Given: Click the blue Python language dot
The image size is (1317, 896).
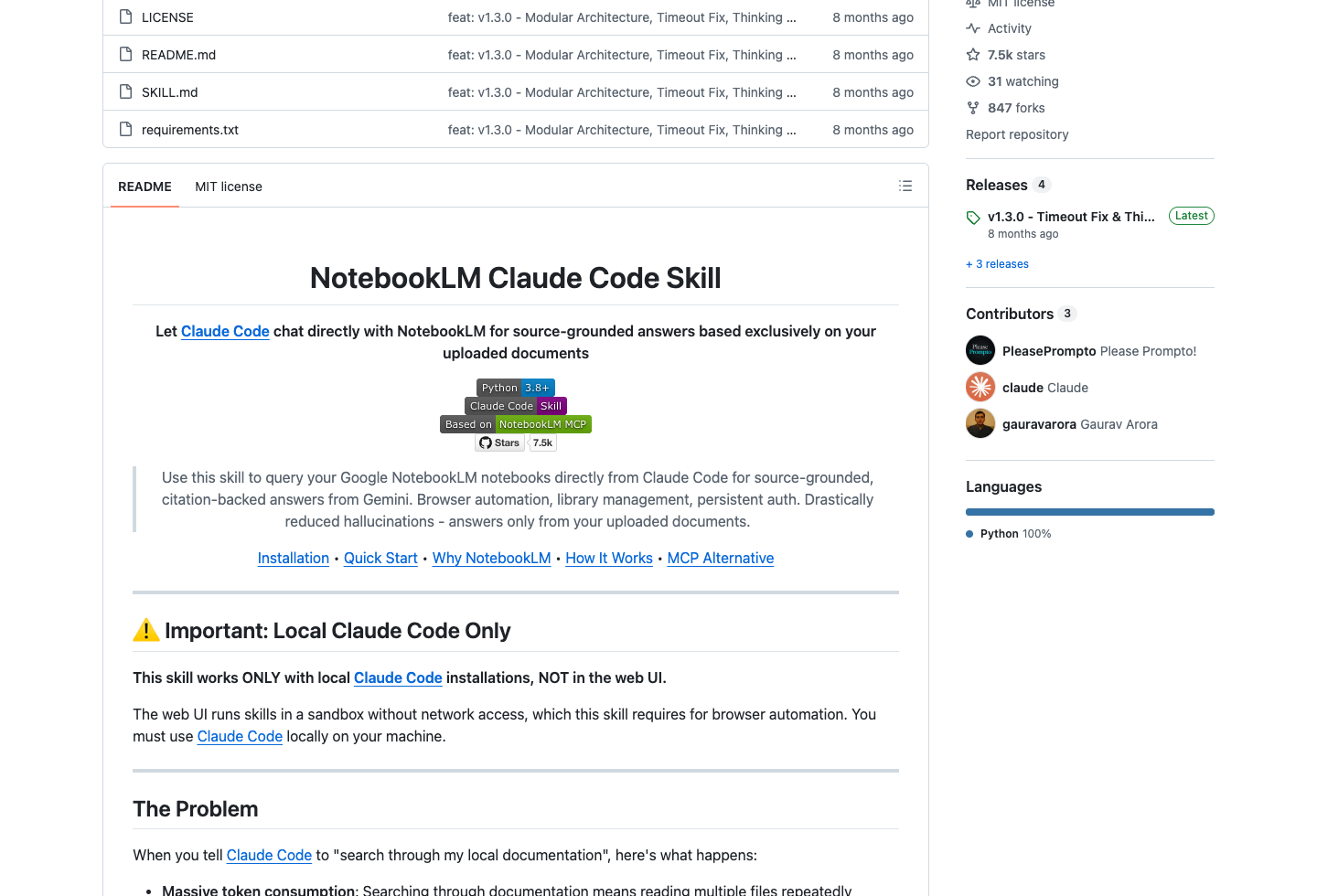Looking at the screenshot, I should pos(969,534).
